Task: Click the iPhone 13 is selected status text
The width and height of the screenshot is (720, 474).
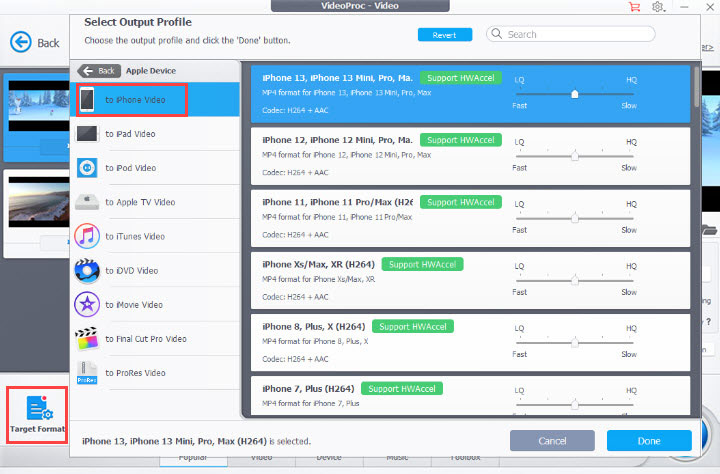Action: 197,441
